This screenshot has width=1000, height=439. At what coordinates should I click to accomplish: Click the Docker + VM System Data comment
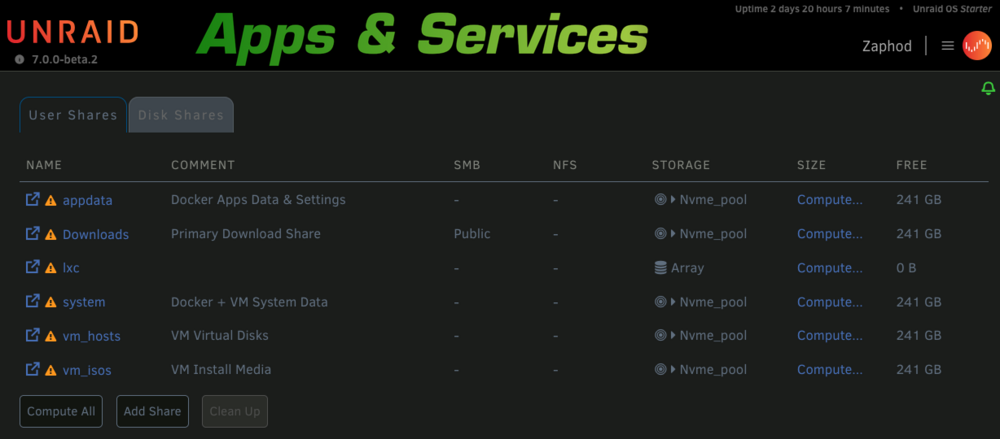pos(249,301)
